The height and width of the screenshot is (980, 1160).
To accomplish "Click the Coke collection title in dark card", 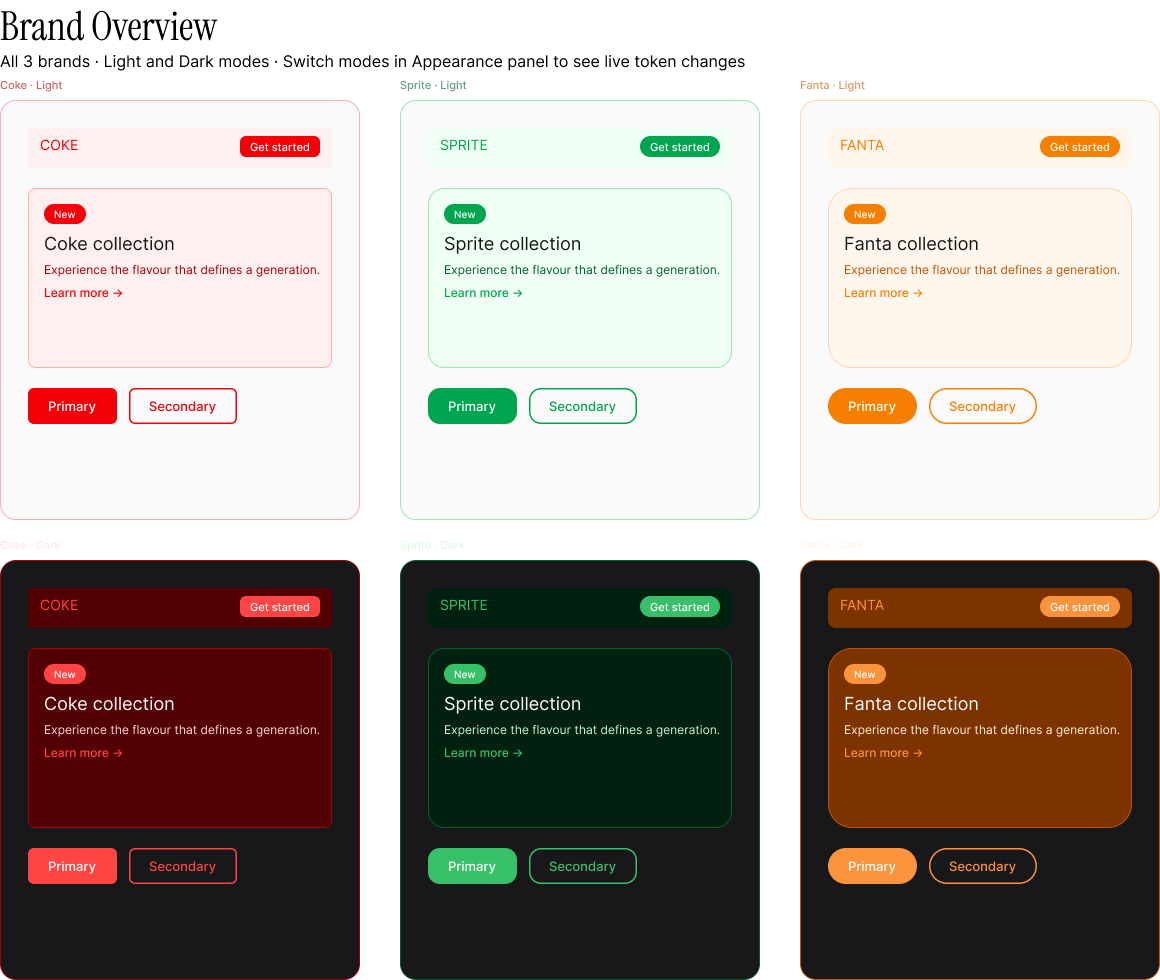I will tap(109, 704).
